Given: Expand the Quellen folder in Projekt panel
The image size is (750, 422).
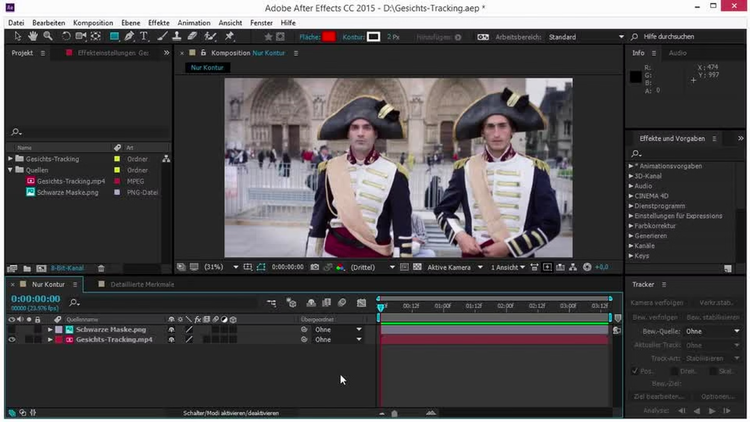Looking at the screenshot, I should pyautogui.click(x=11, y=170).
